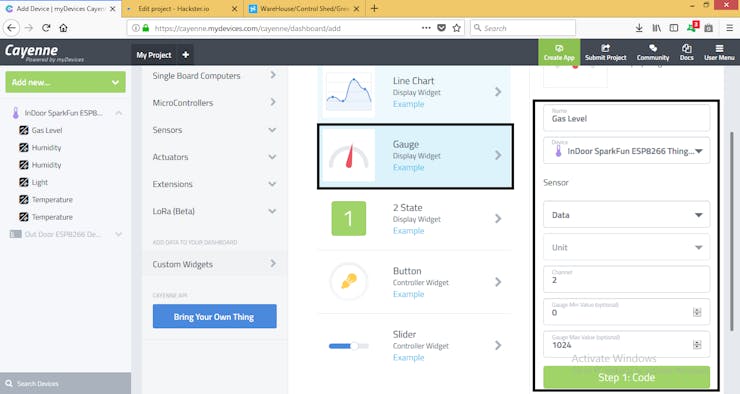Open Line Chart Example link
This screenshot has width=740, height=394.
pos(408,104)
